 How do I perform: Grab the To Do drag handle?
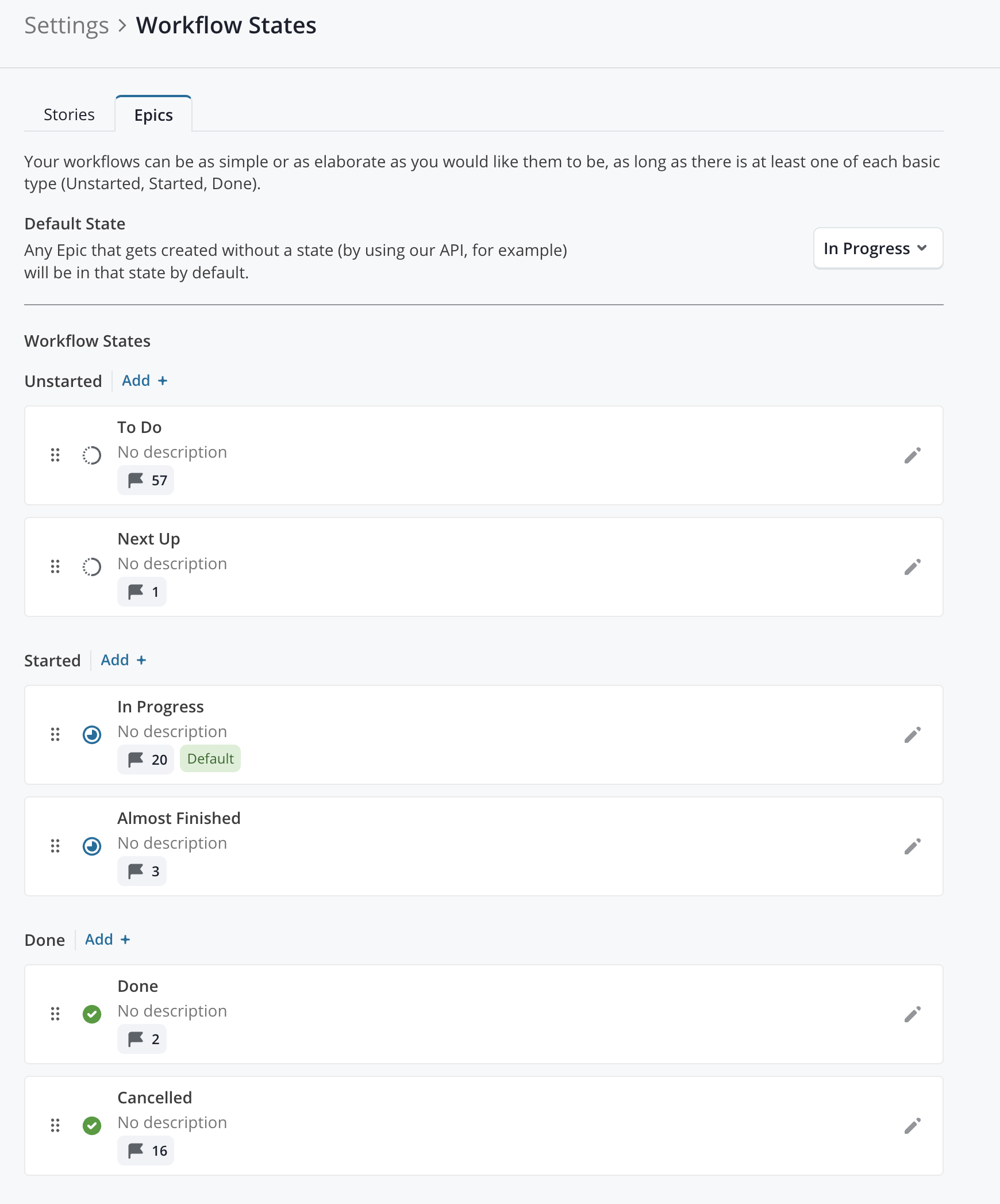[x=55, y=455]
